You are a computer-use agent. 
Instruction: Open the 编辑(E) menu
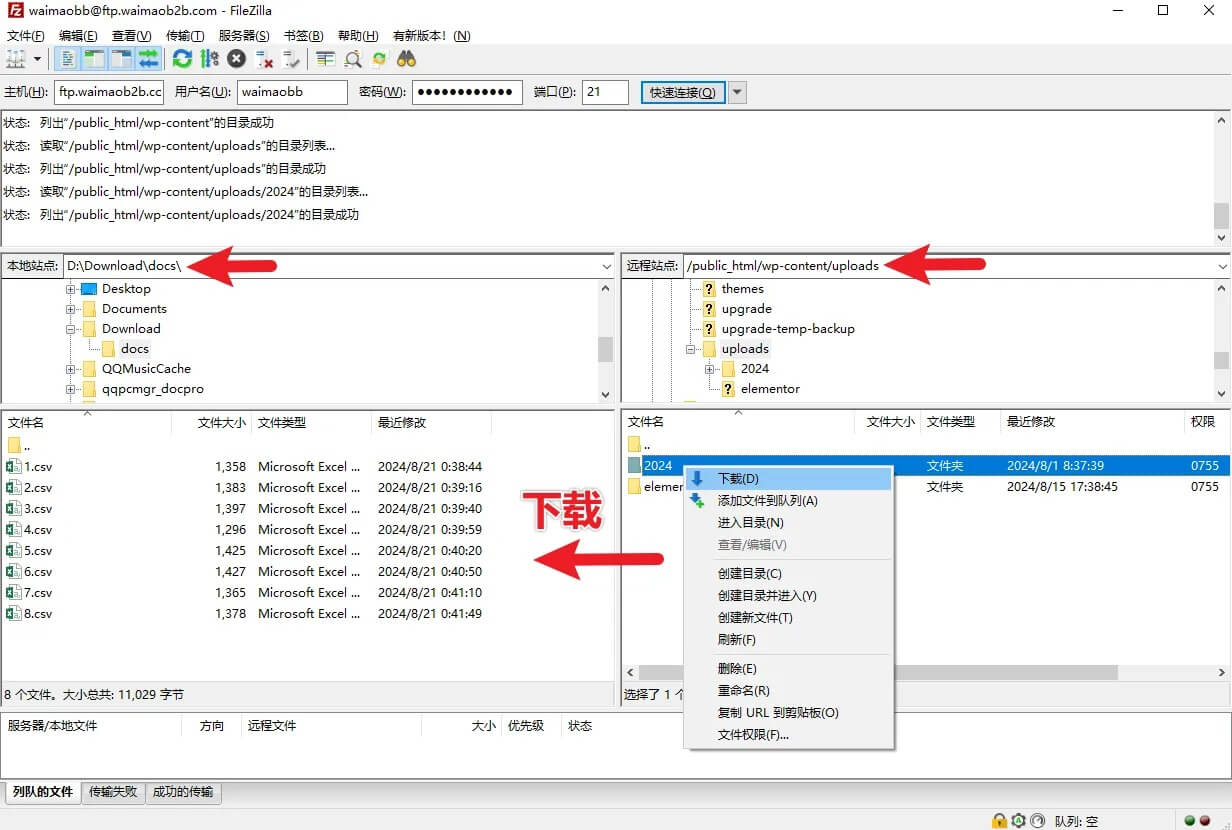[x=78, y=35]
